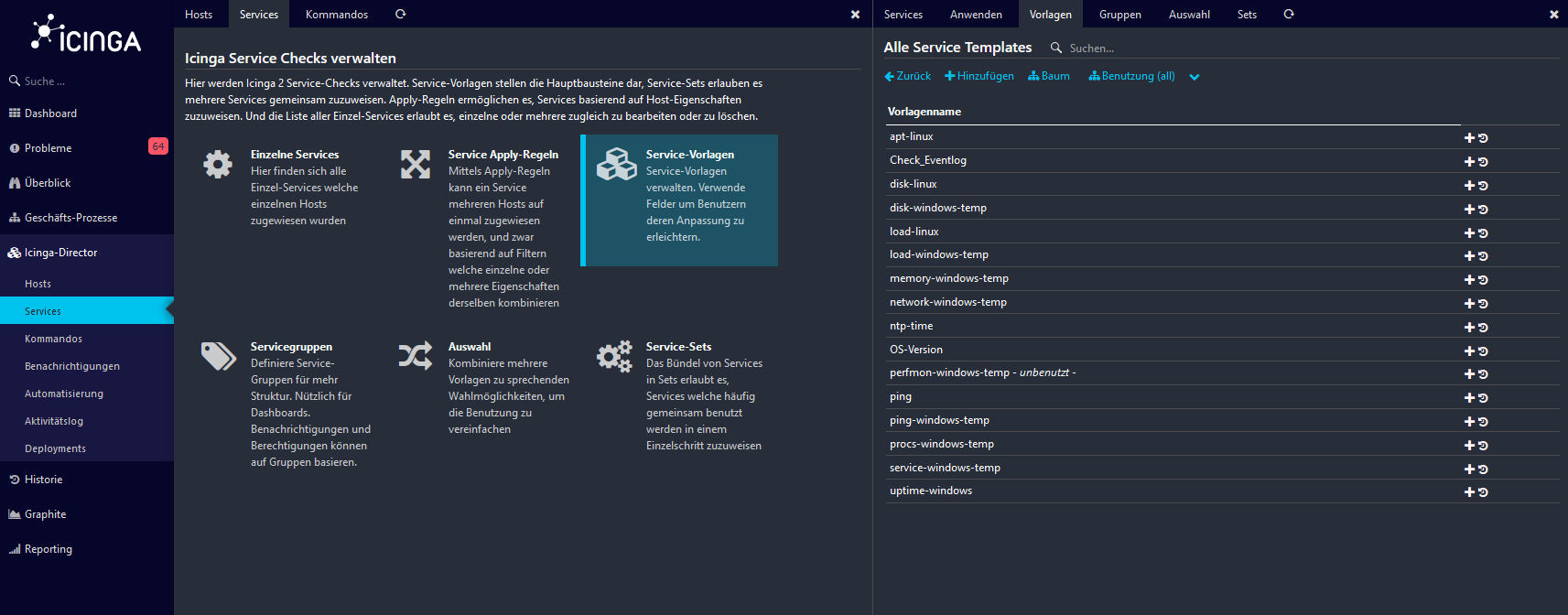The image size is (1568, 615).
Task: Click the history icon in procs-windows-temp row
Action: pos(1483,446)
